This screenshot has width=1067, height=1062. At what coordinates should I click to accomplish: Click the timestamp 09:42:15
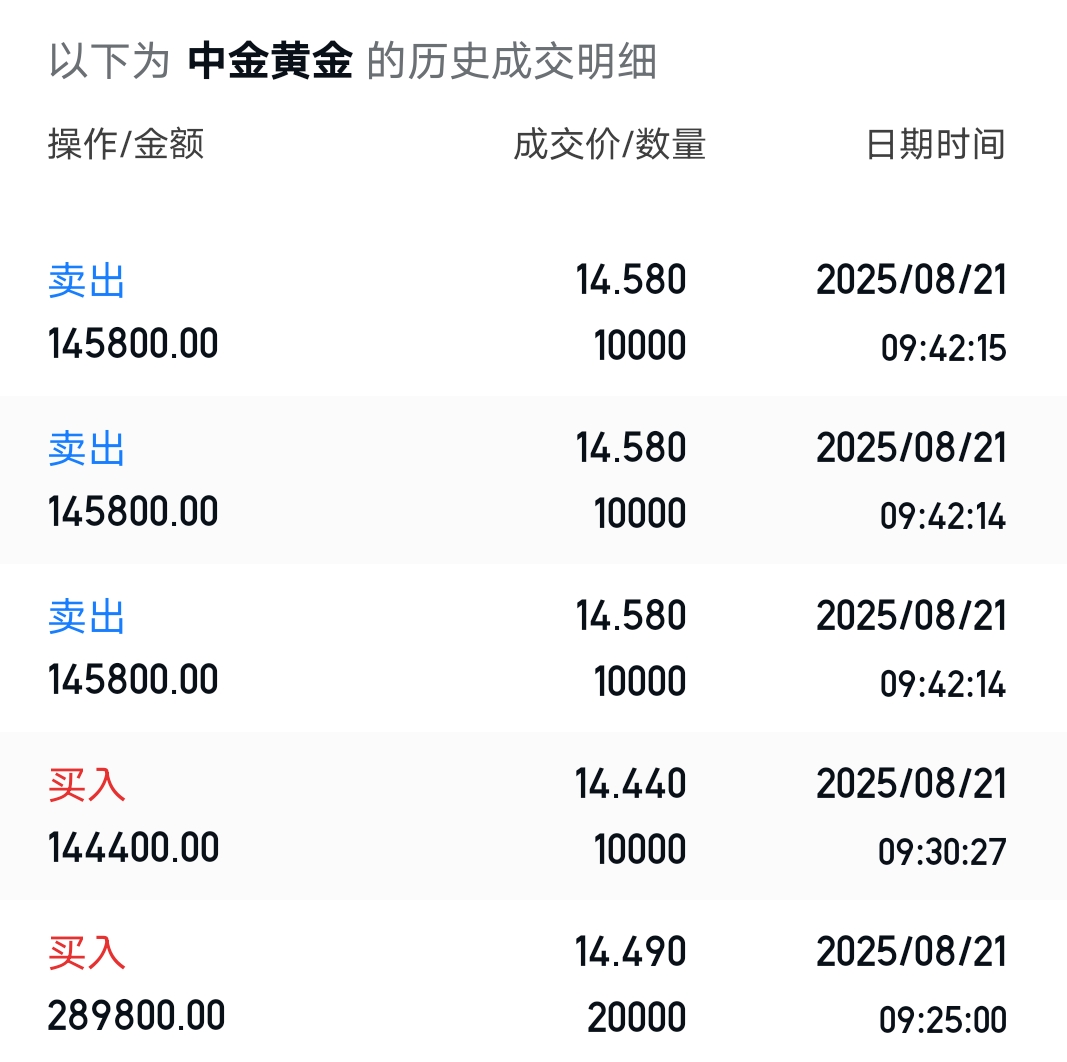click(943, 349)
